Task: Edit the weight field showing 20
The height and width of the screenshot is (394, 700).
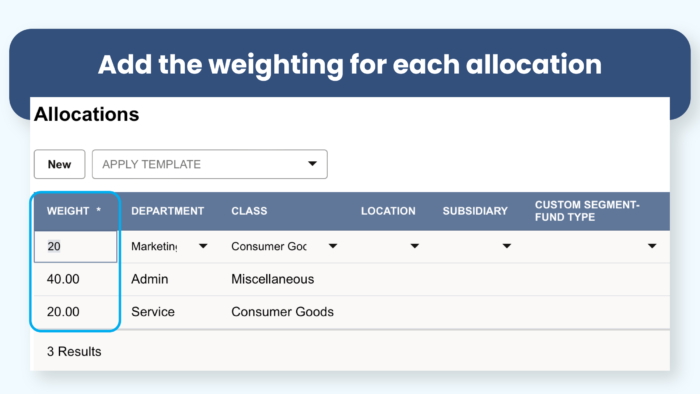Action: pyautogui.click(x=75, y=246)
